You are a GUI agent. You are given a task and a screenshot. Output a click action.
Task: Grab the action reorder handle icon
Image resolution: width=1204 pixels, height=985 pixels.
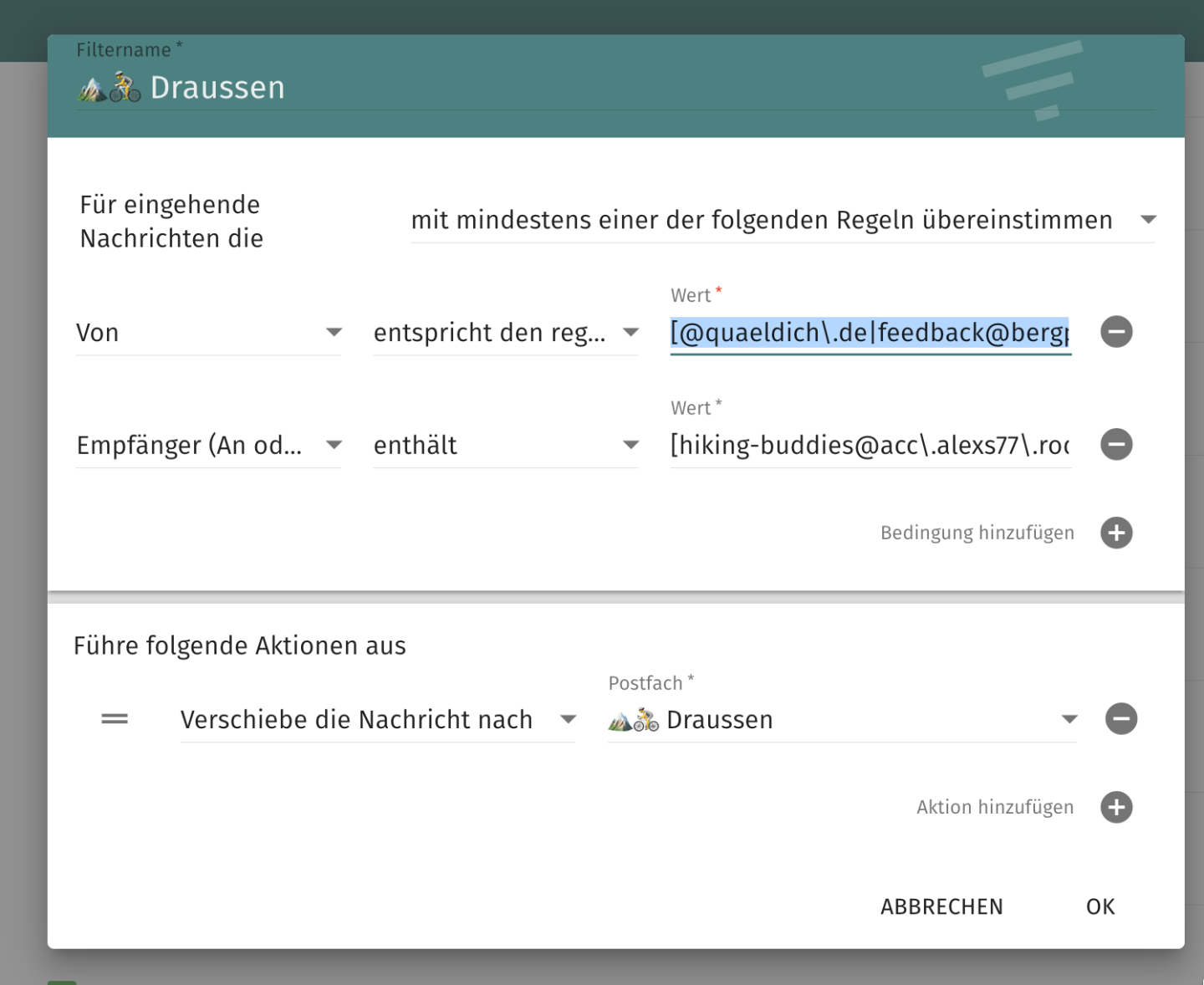click(x=115, y=718)
